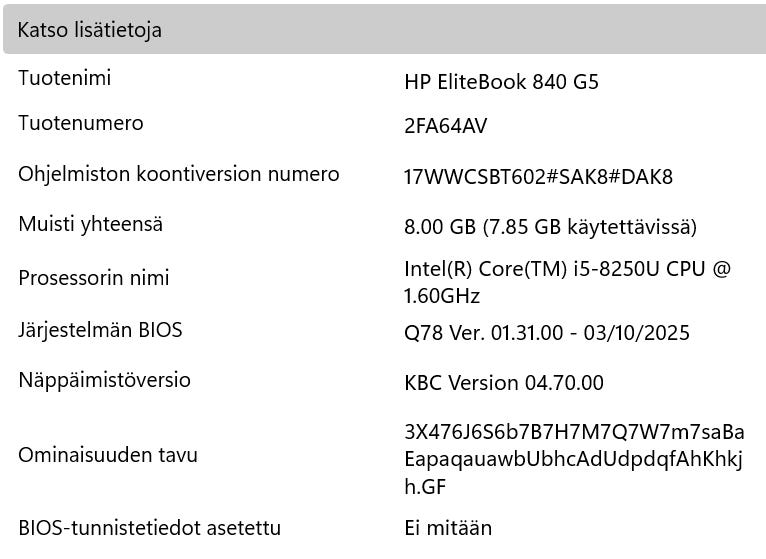Screen dimensions: 766x559
Task: Click the 1.60GHz processor speed text
Action: click(x=442, y=296)
